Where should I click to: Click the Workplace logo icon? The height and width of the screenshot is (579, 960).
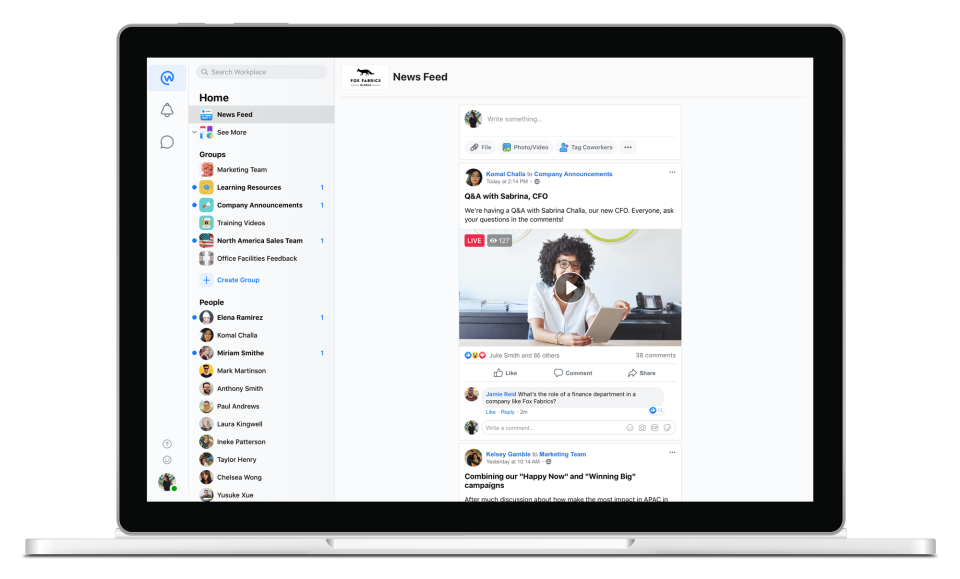tap(167, 76)
